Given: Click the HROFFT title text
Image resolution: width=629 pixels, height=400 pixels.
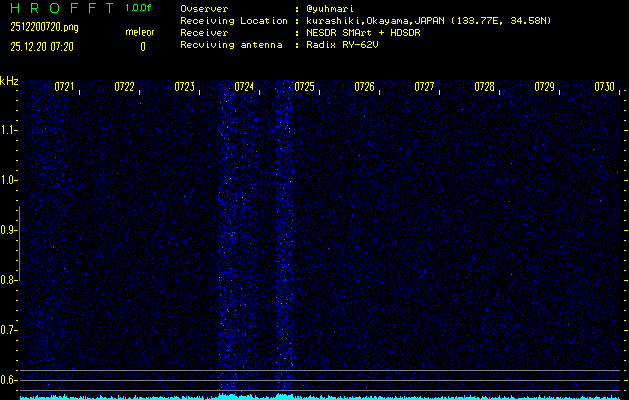Looking at the screenshot, I should tap(61, 8).
